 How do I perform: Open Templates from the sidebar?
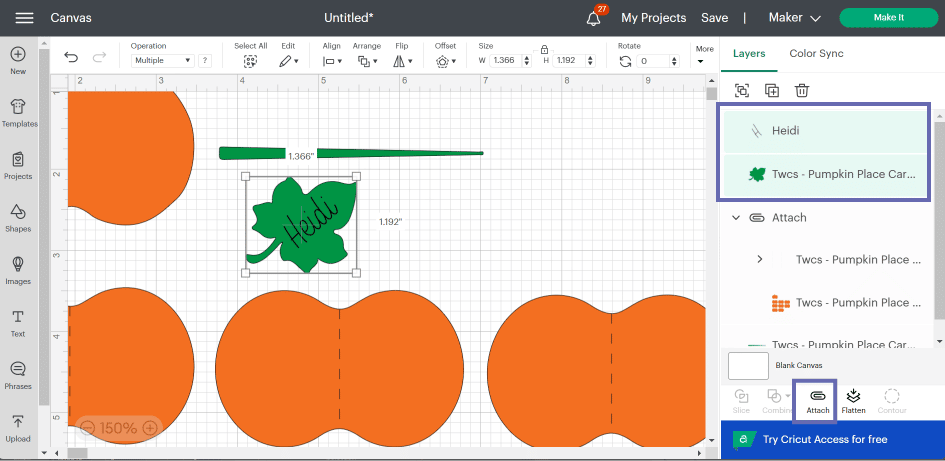(18, 113)
